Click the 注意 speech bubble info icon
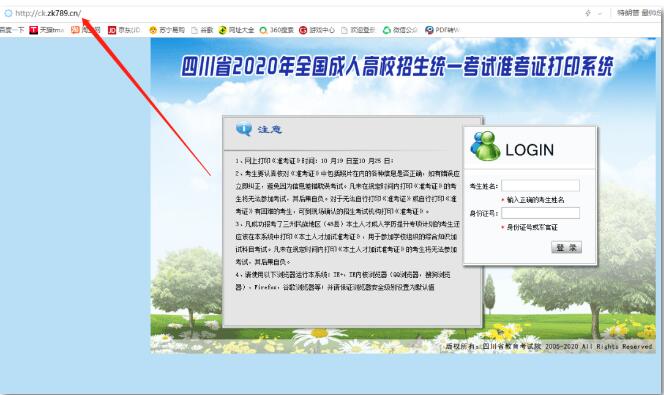 click(244, 129)
